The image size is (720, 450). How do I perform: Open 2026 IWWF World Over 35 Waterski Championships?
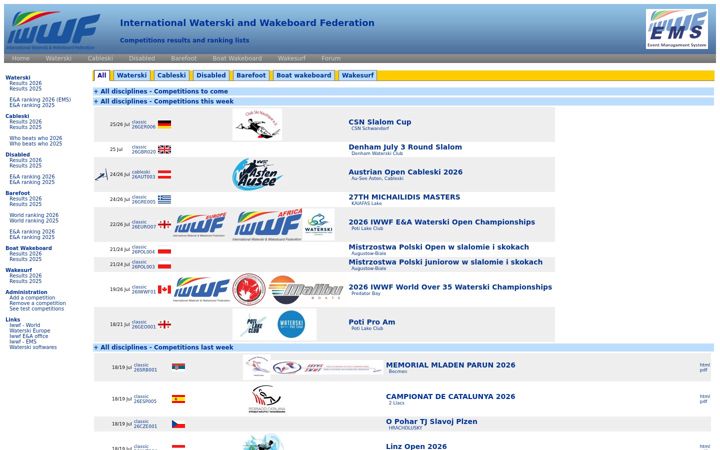click(450, 287)
